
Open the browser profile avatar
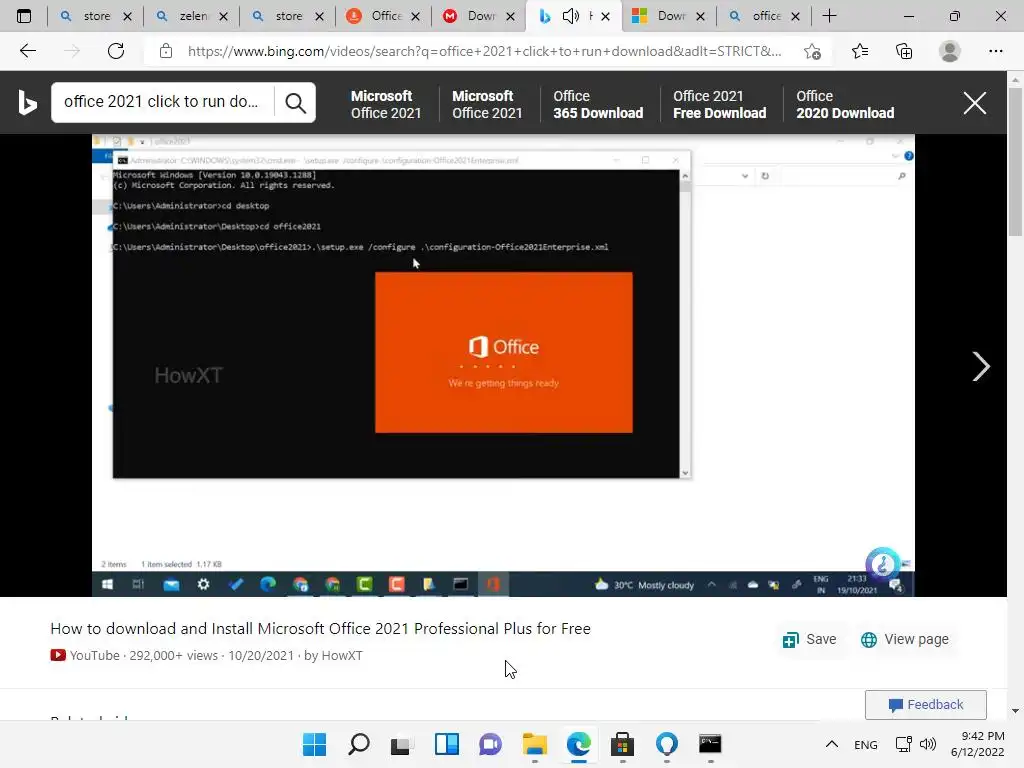950,51
